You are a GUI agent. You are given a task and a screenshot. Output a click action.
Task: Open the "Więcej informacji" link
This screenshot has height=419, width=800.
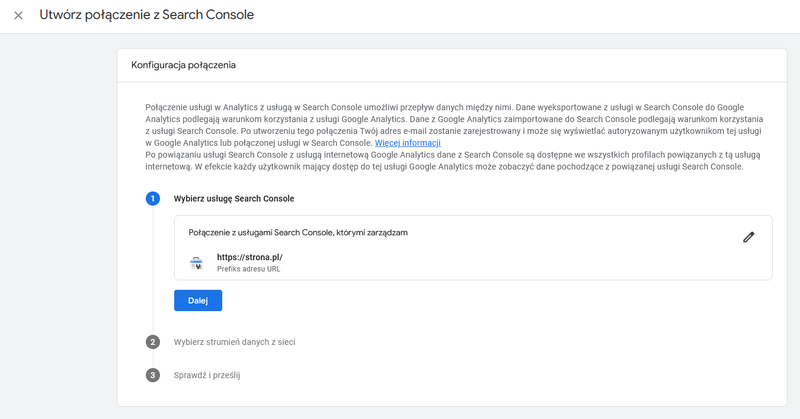407,143
